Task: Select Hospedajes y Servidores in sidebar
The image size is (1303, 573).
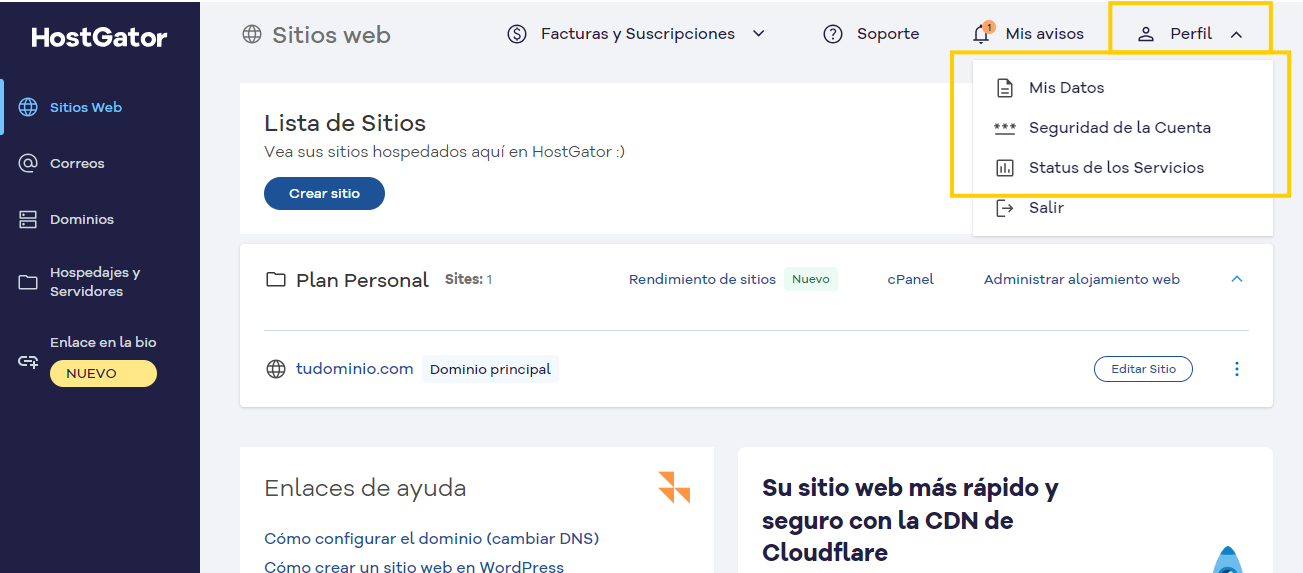Action: 95,282
